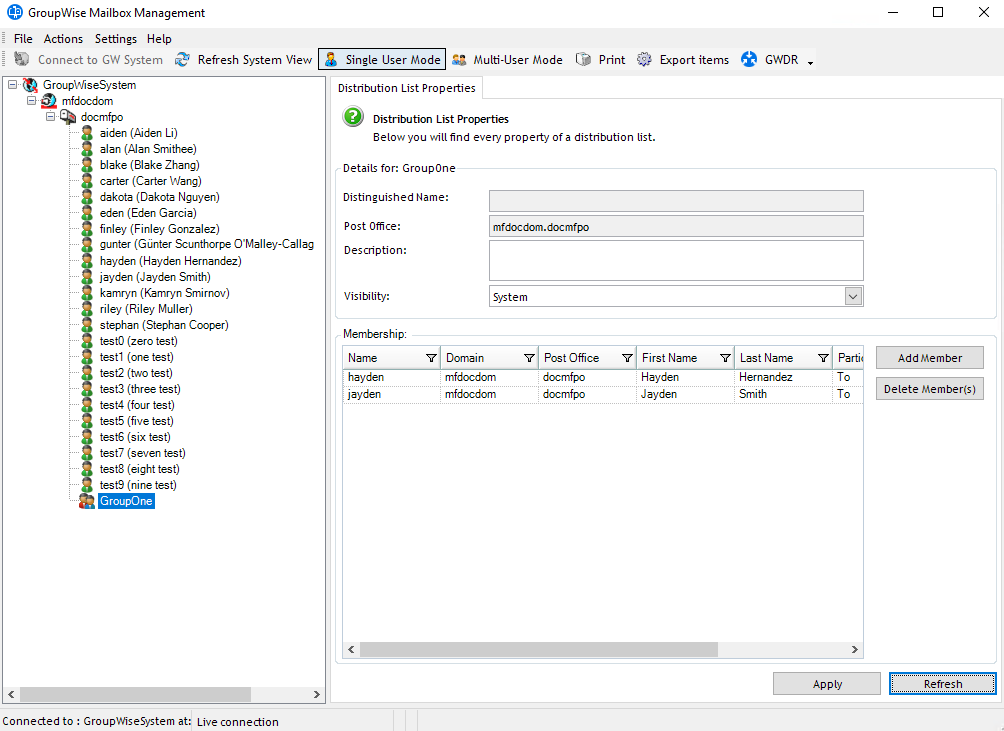
Task: Click the Connect to GW System icon
Action: (x=22, y=59)
